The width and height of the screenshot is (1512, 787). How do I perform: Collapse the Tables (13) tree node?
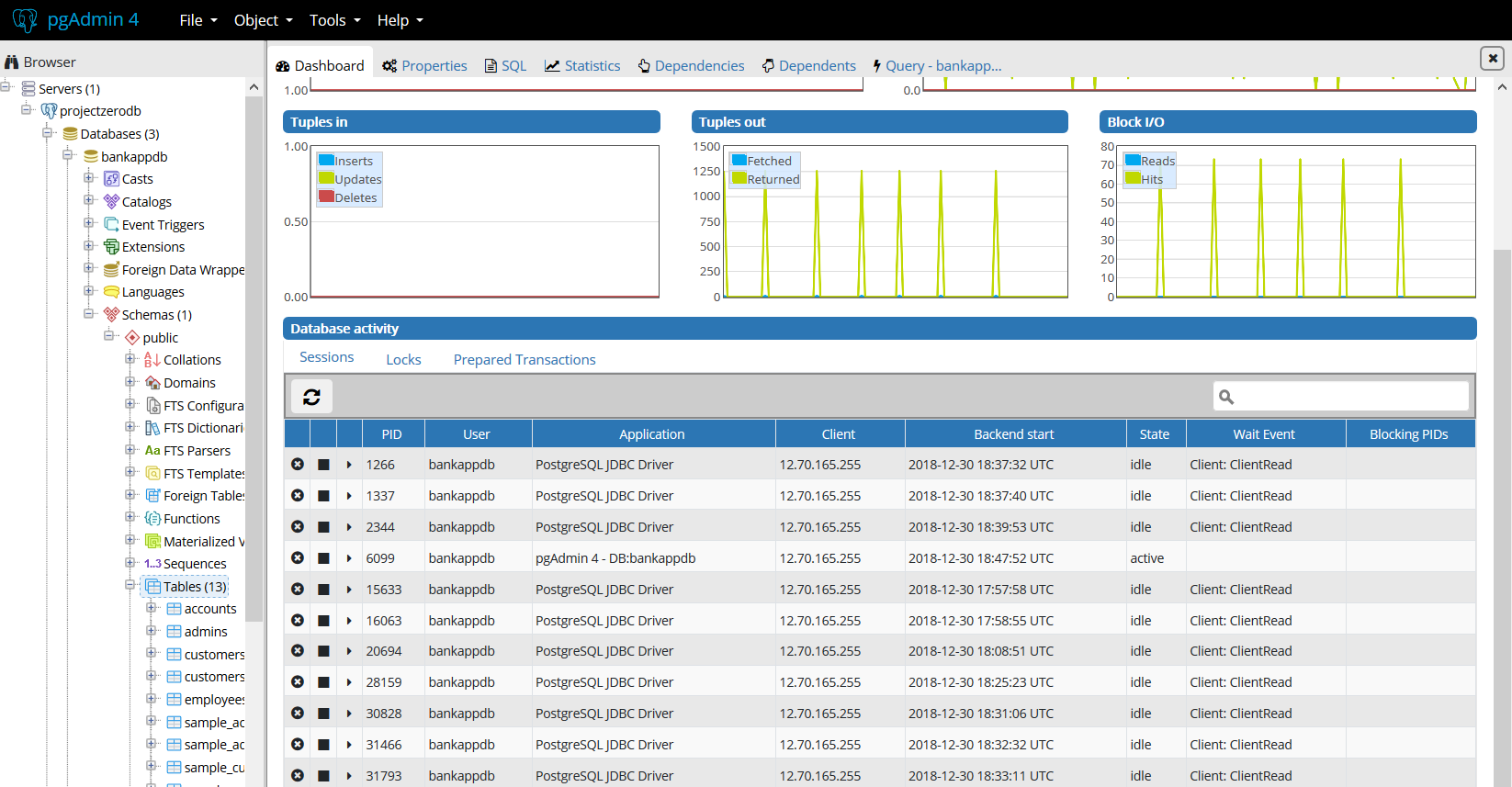click(130, 586)
